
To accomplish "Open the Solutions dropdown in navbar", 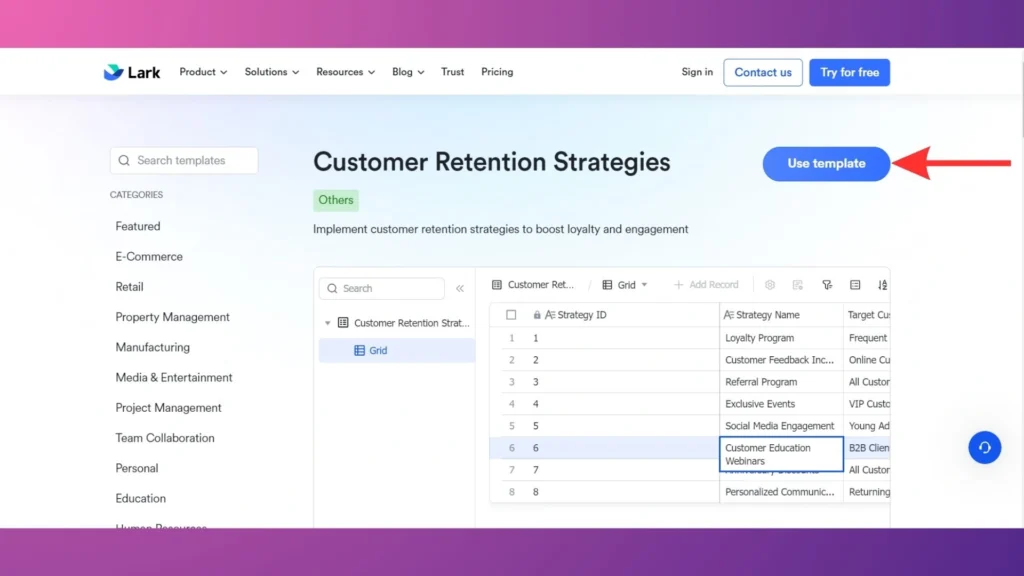I will pos(271,72).
